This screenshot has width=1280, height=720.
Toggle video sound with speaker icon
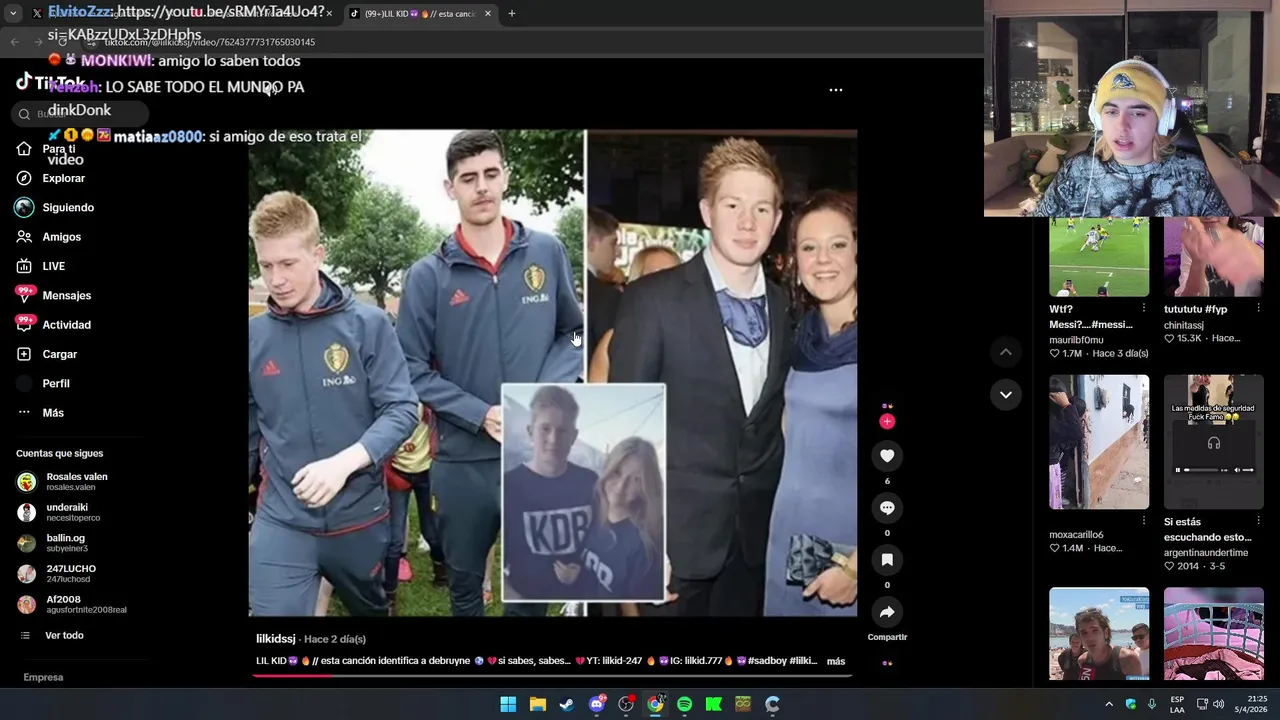[x=270, y=90]
